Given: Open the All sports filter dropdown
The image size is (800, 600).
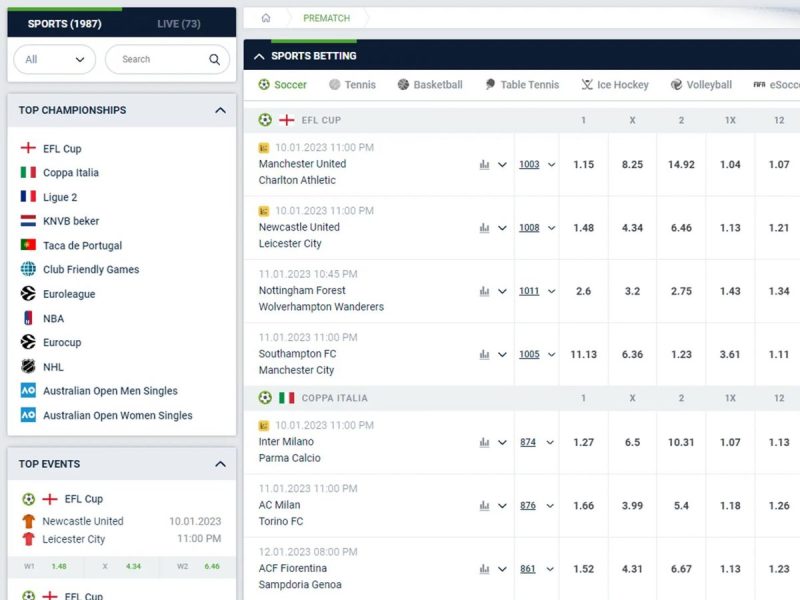Looking at the screenshot, I should [x=54, y=60].
